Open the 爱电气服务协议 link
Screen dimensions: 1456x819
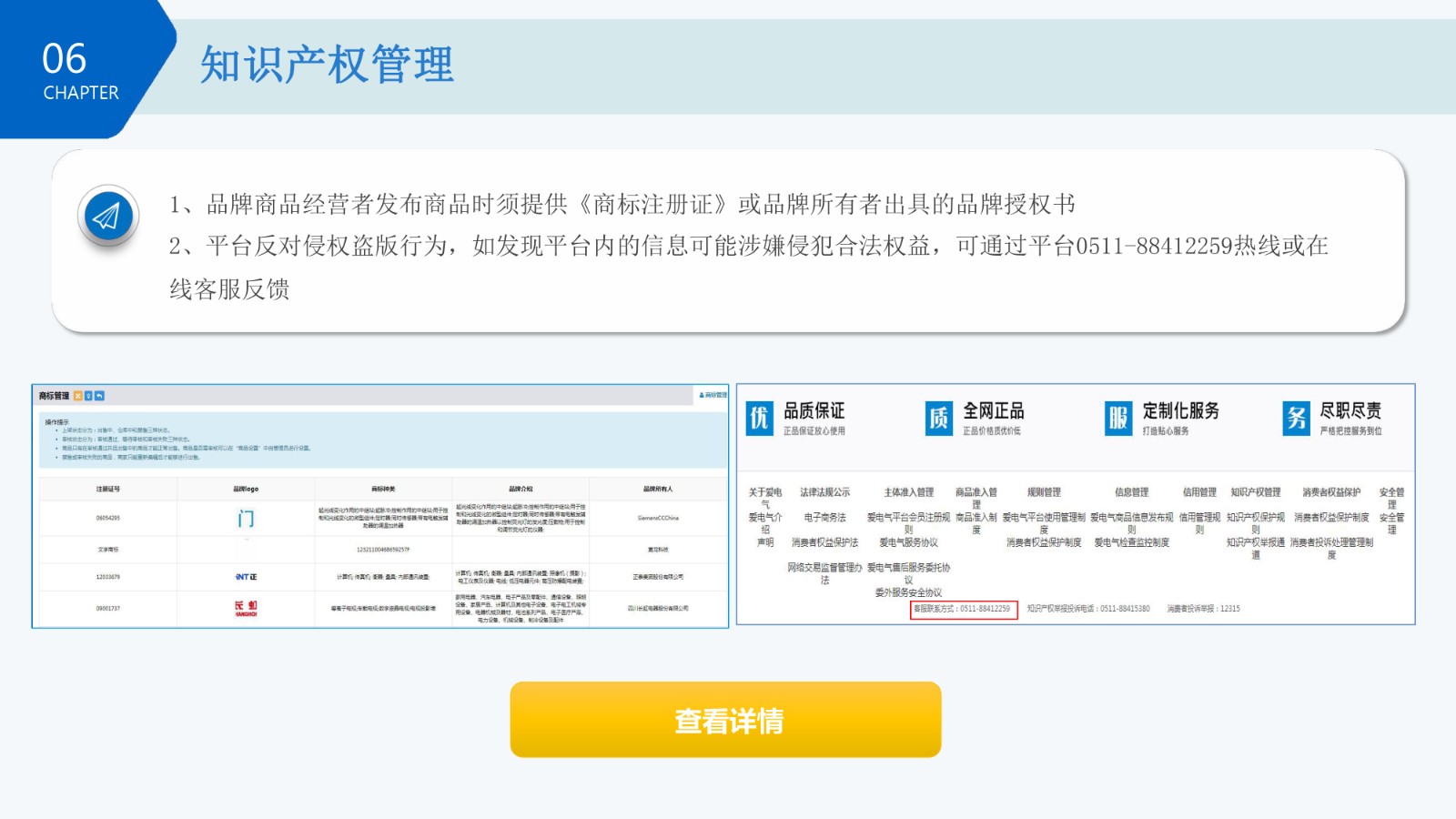[910, 541]
